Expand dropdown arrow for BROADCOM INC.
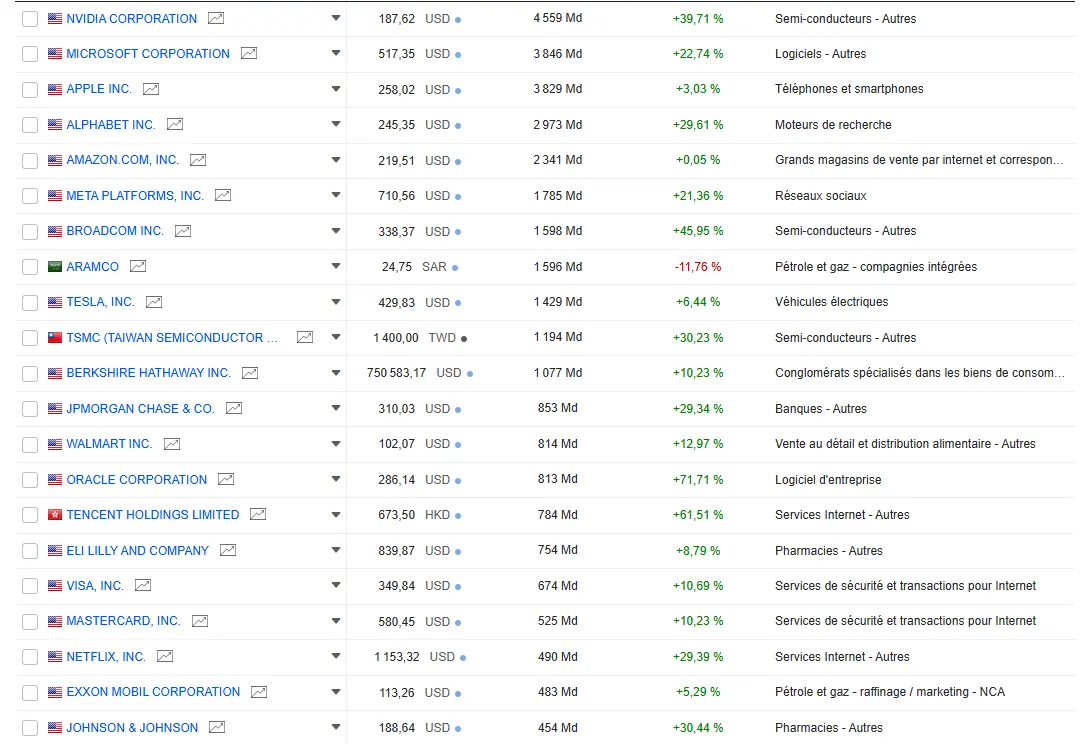 [x=336, y=230]
